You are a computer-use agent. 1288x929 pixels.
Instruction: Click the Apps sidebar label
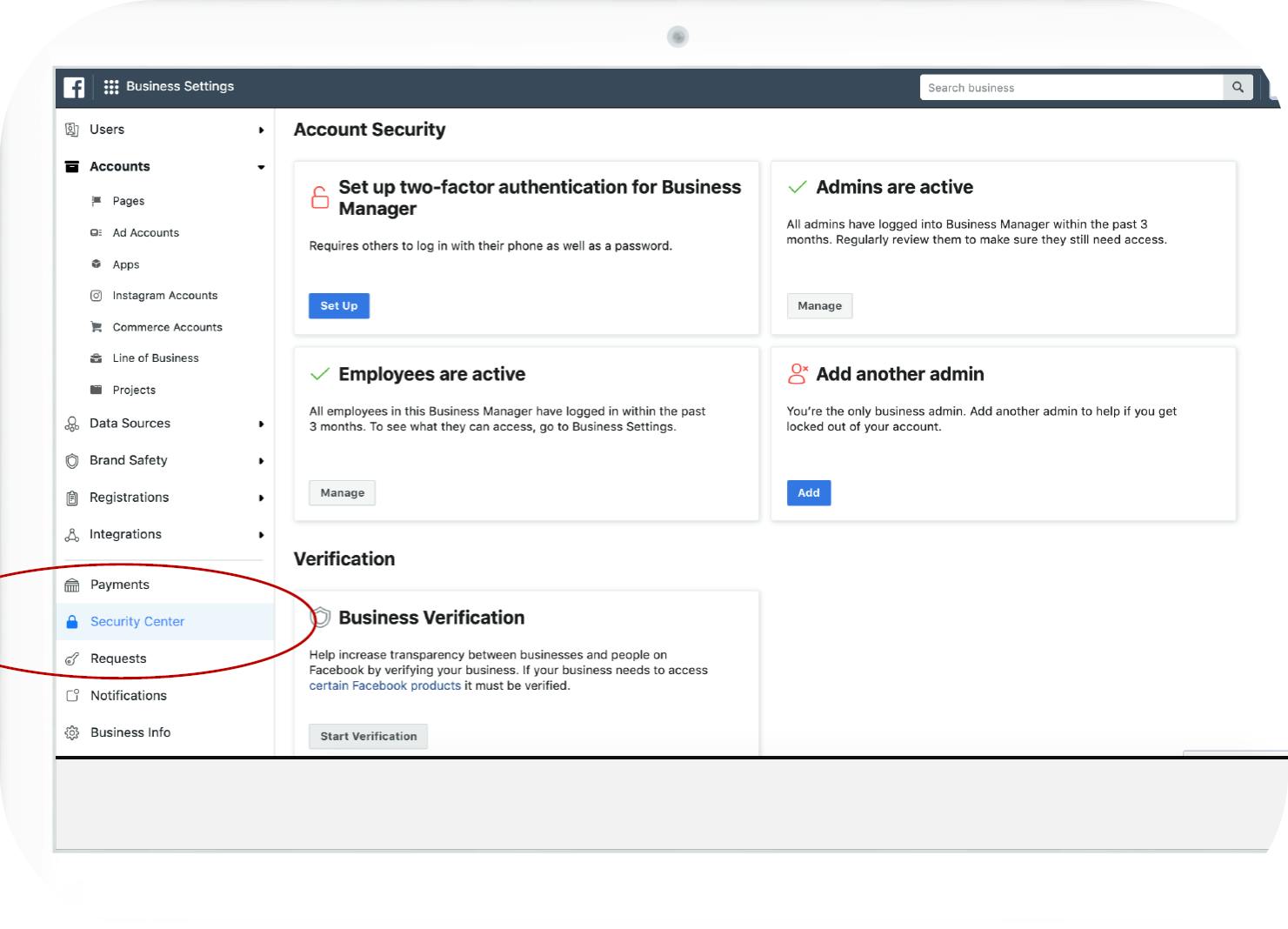click(x=126, y=264)
